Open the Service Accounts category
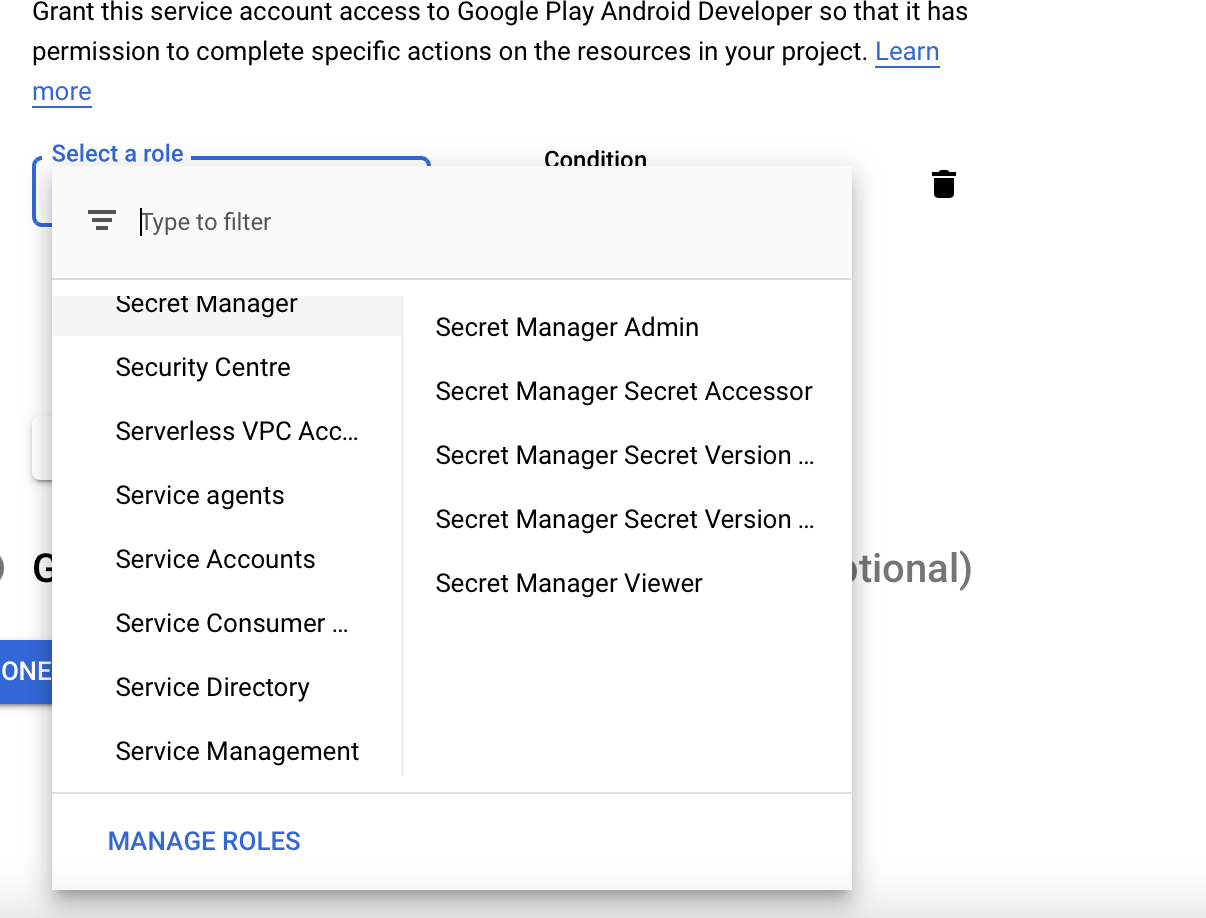This screenshot has width=1206, height=918. 216,559
